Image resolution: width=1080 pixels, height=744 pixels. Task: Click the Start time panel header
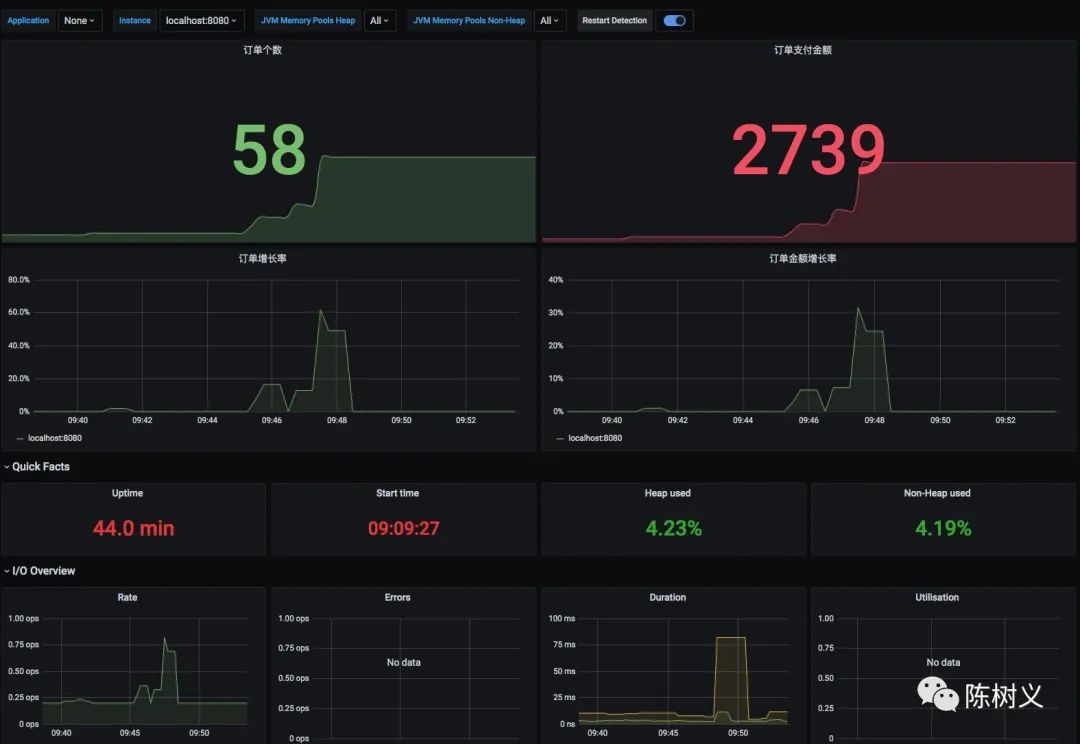coord(397,493)
